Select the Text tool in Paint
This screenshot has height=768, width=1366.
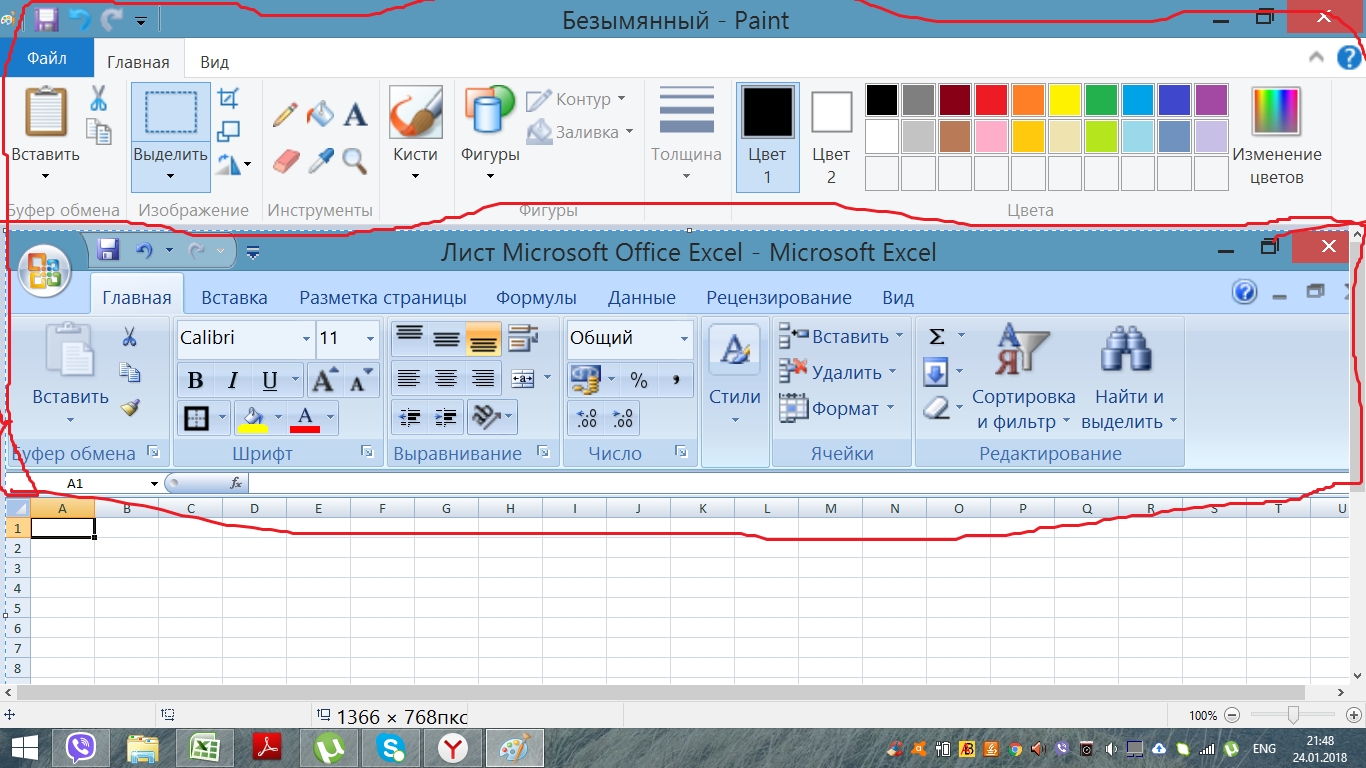[x=355, y=115]
